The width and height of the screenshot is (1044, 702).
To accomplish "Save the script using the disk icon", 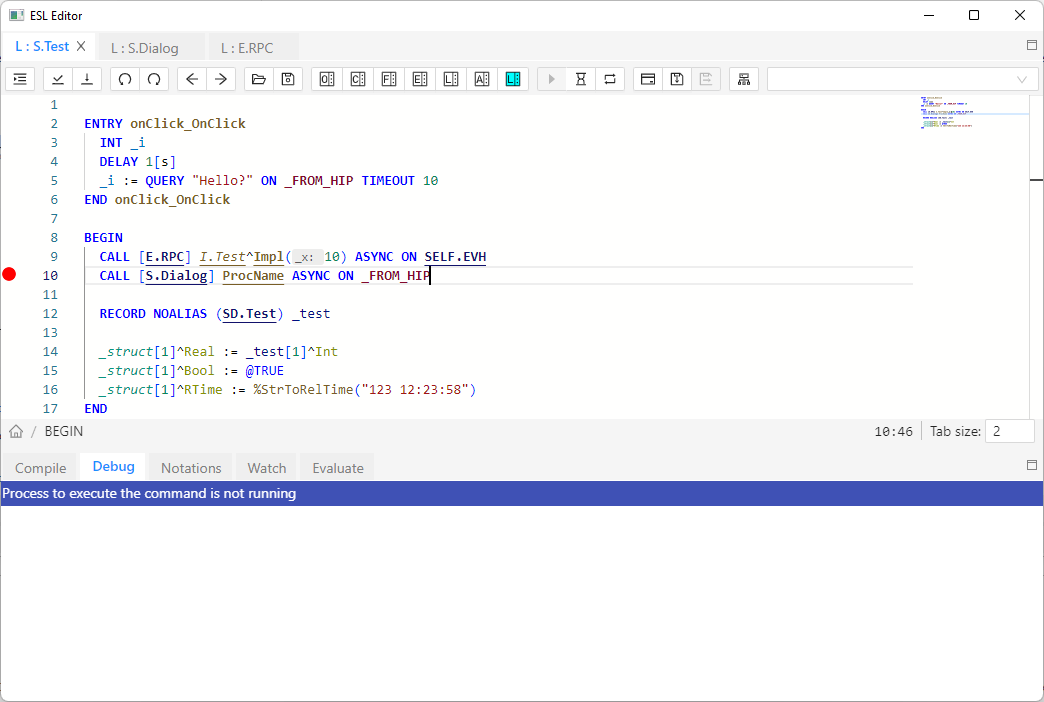I will pos(288,79).
